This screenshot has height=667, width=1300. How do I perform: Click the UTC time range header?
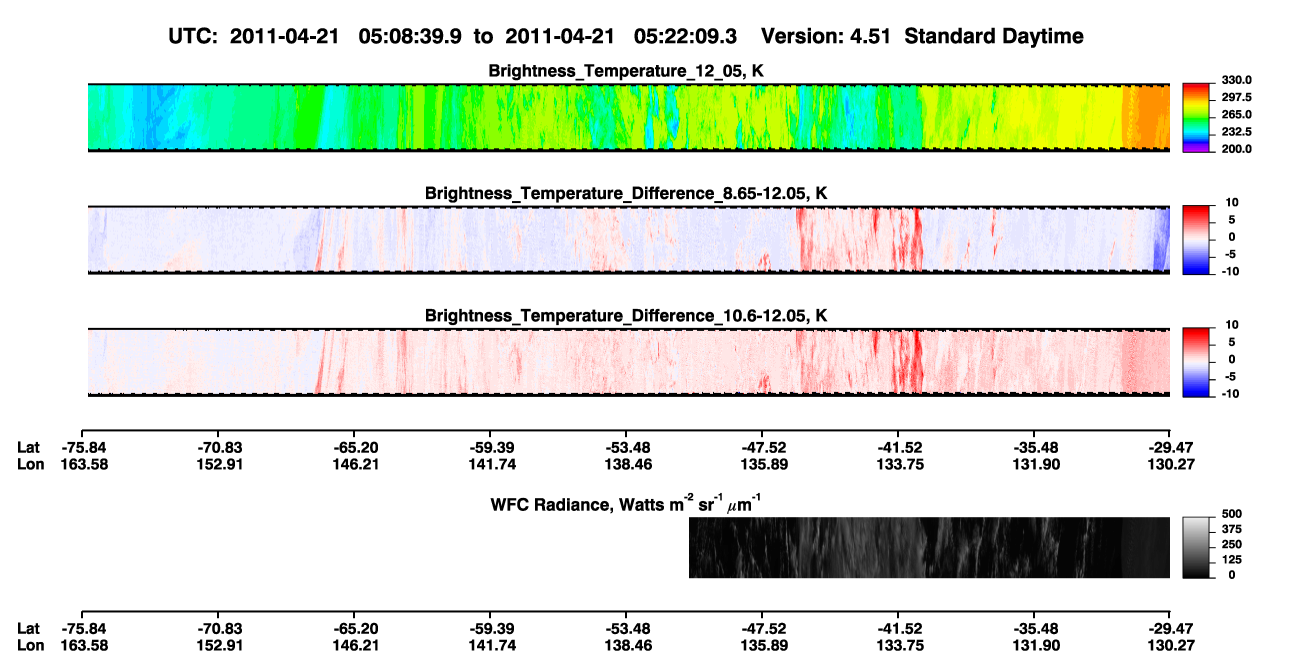pos(455,36)
